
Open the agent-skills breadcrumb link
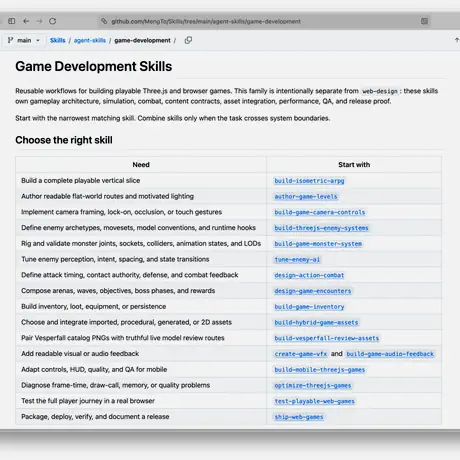(x=90, y=40)
